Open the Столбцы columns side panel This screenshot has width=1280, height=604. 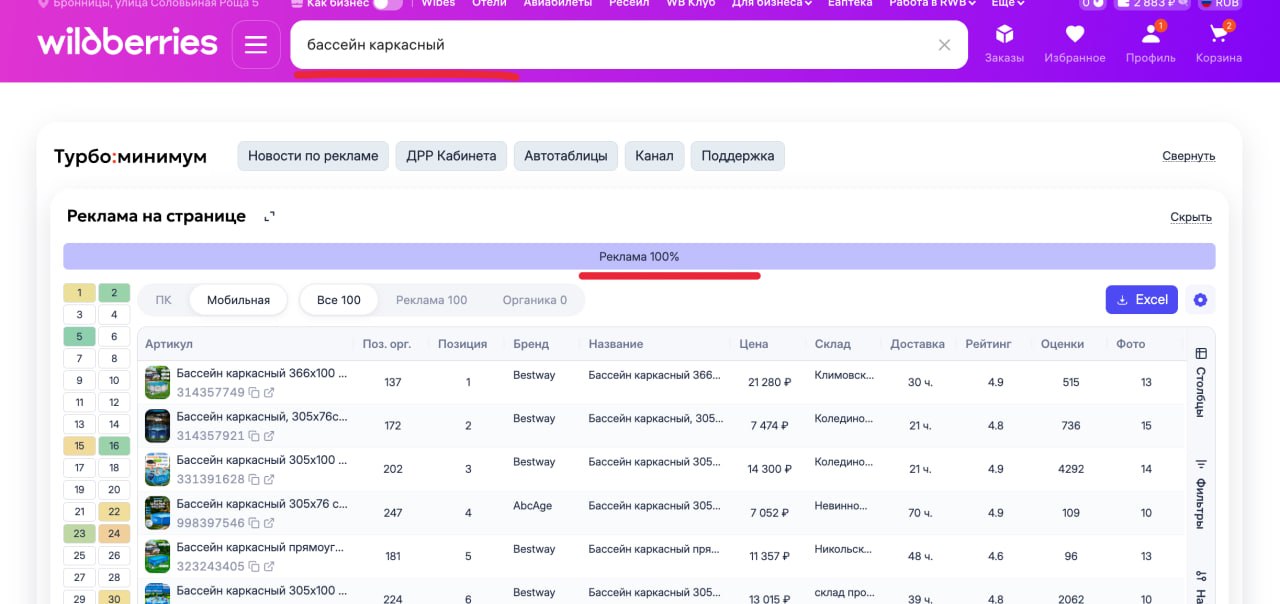(x=1201, y=382)
